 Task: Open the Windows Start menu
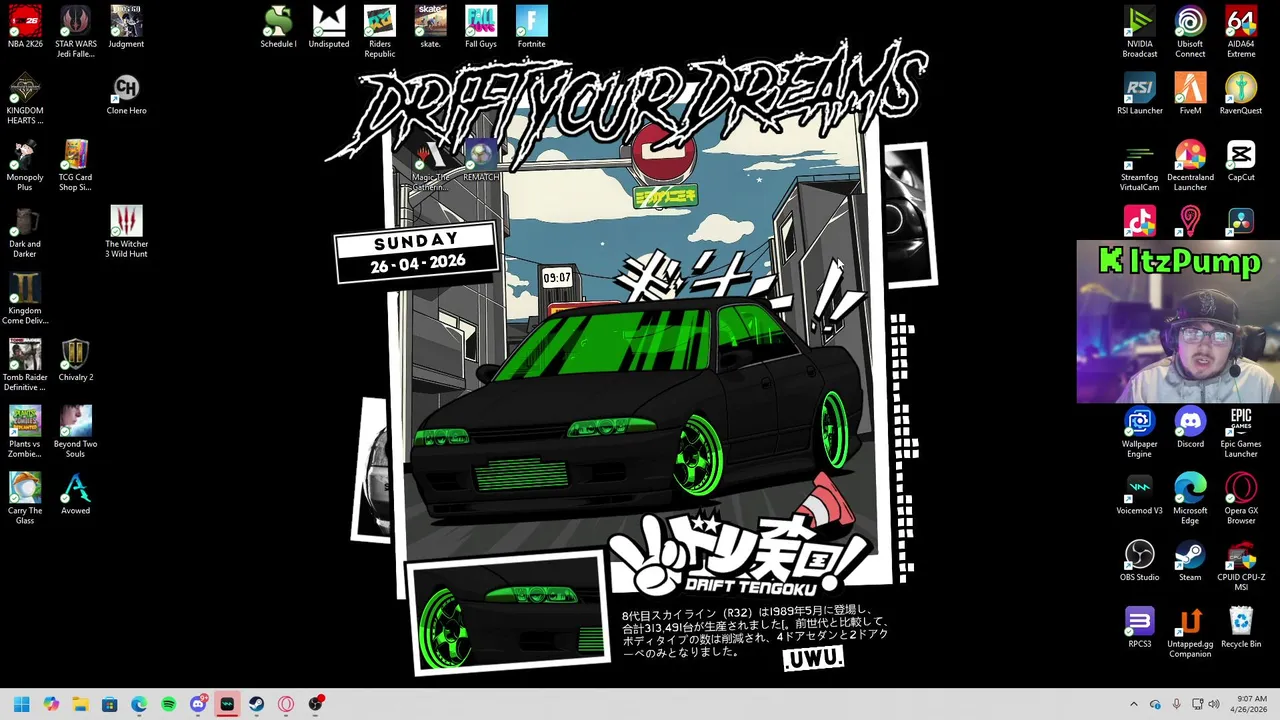tap(22, 704)
